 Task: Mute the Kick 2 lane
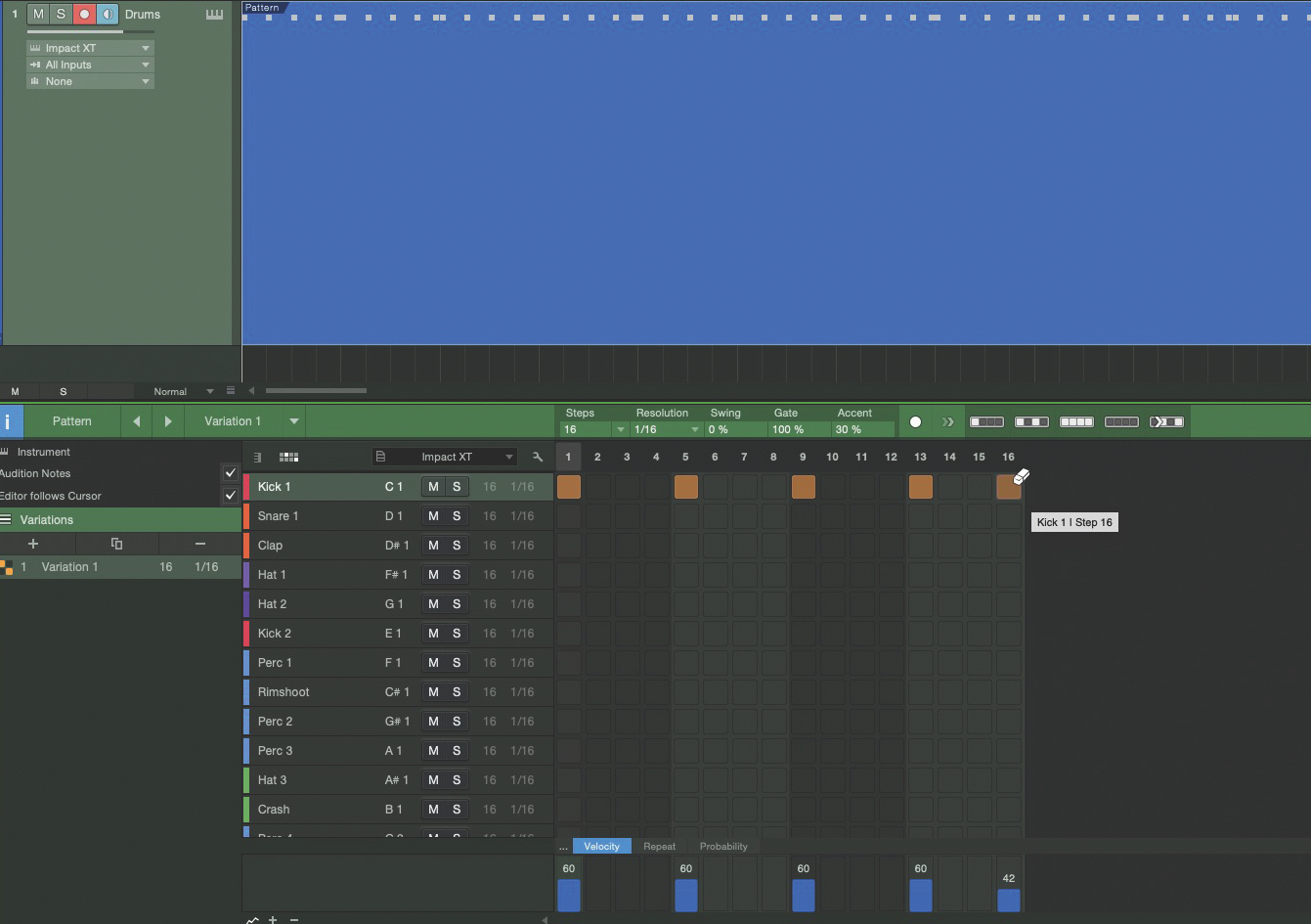[x=433, y=634]
